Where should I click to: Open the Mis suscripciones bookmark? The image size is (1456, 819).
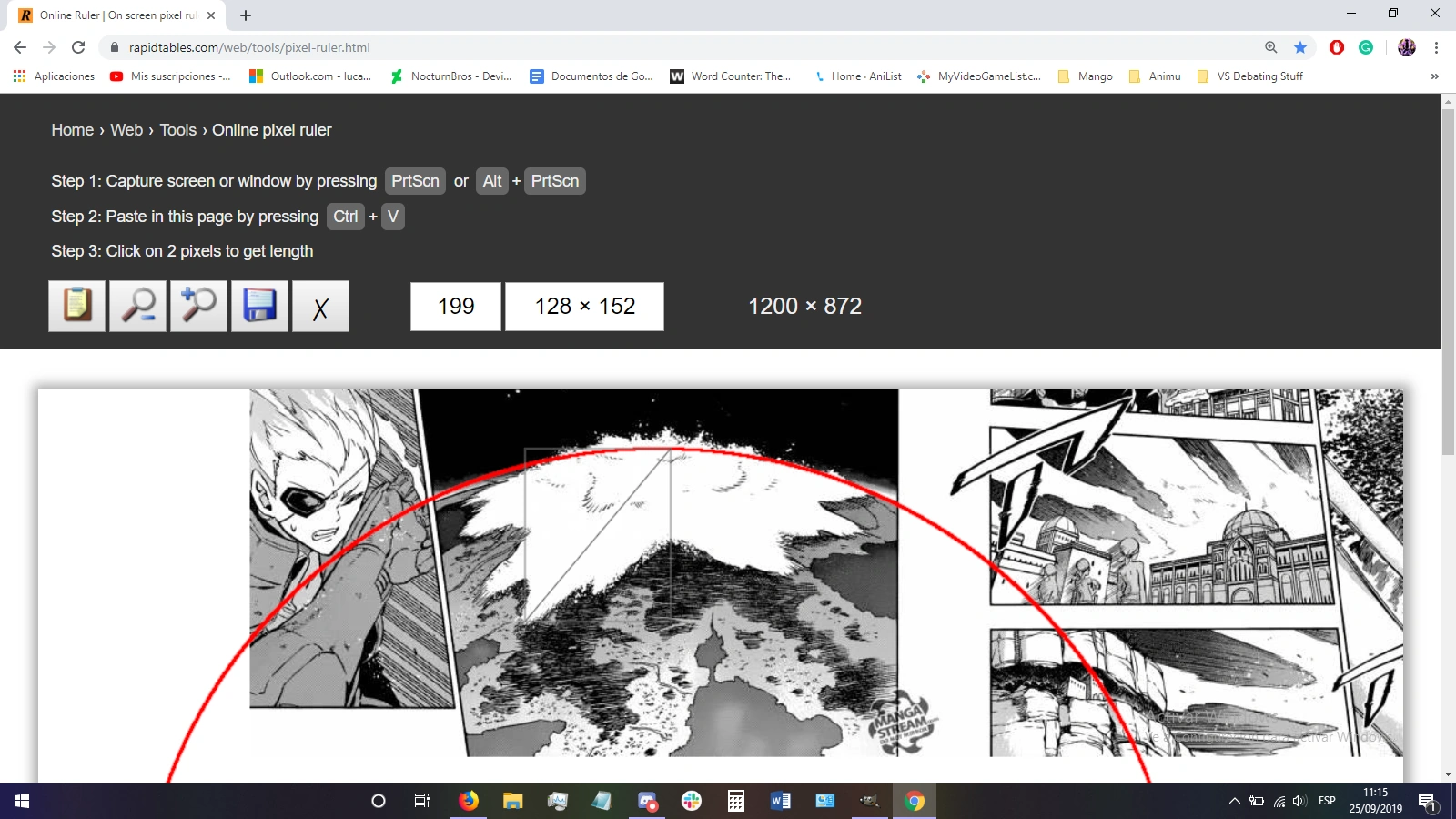point(170,76)
